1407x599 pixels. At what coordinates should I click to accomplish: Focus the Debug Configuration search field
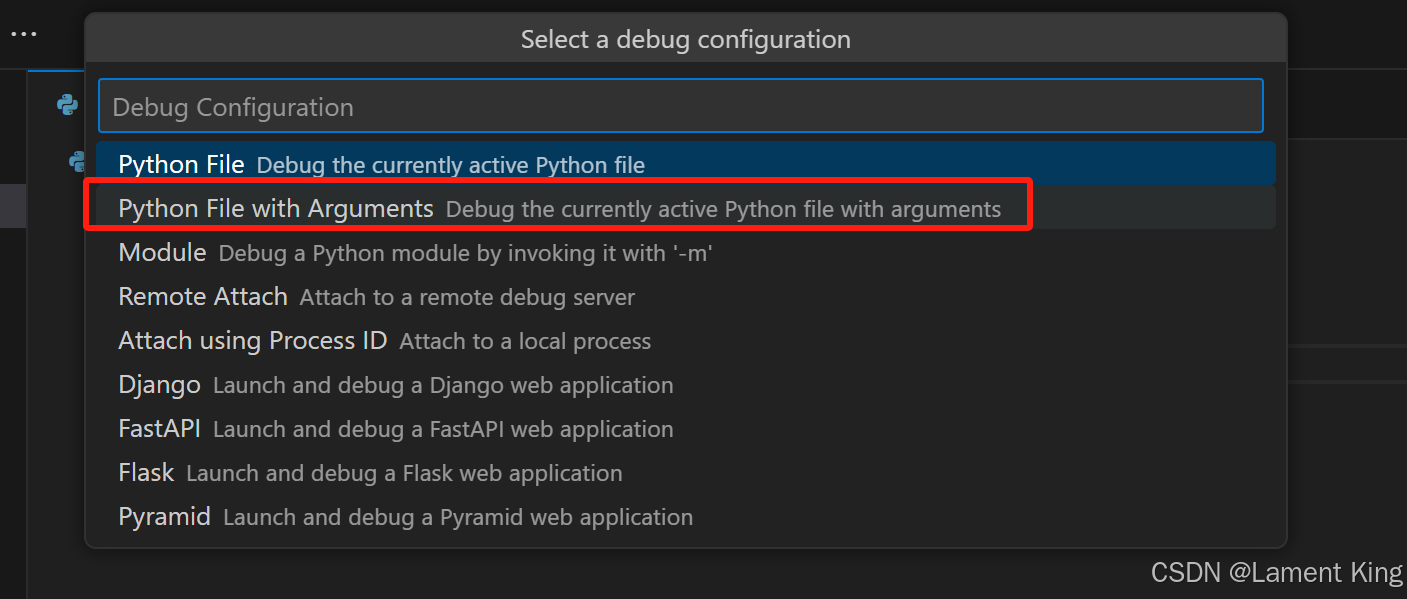click(680, 107)
